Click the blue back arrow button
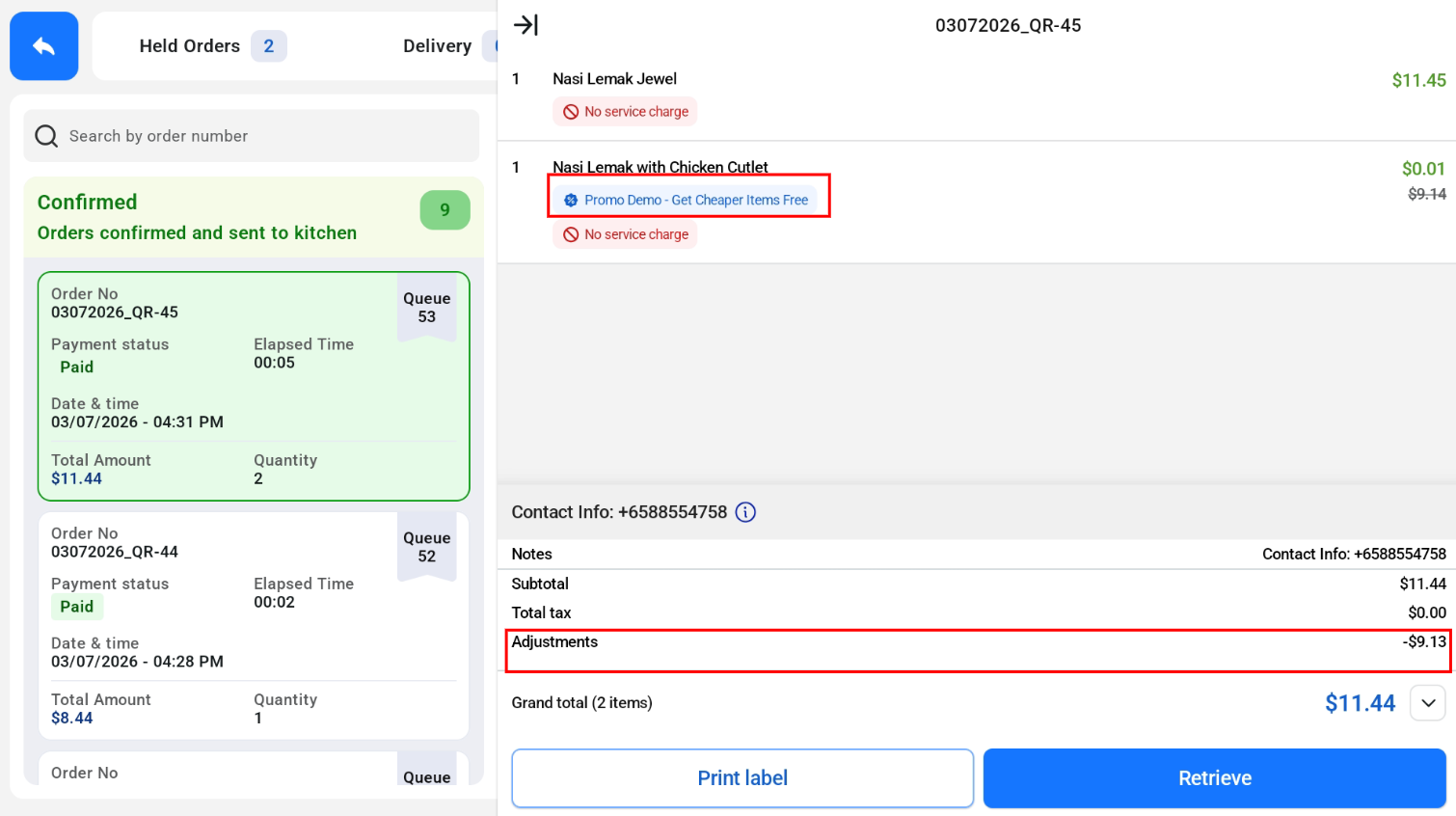This screenshot has height=816, width=1456. click(x=44, y=46)
